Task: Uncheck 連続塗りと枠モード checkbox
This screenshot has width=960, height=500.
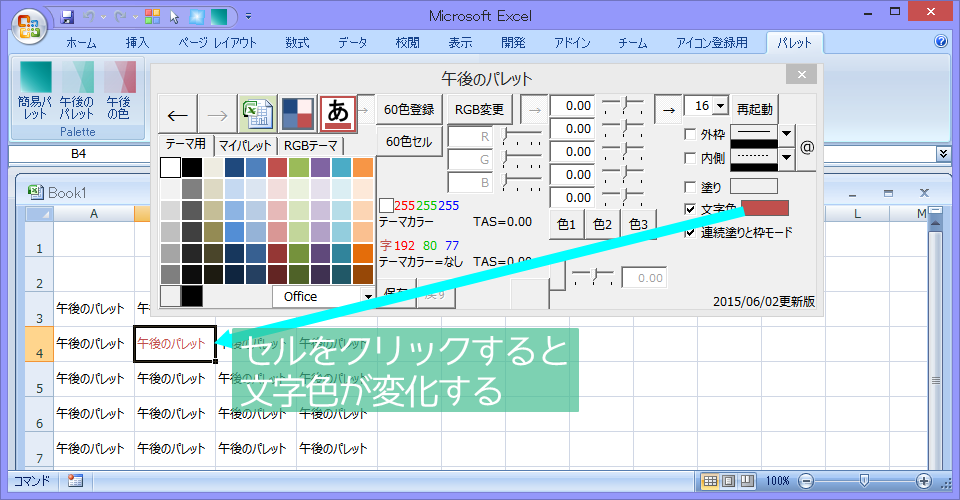Action: (x=690, y=232)
